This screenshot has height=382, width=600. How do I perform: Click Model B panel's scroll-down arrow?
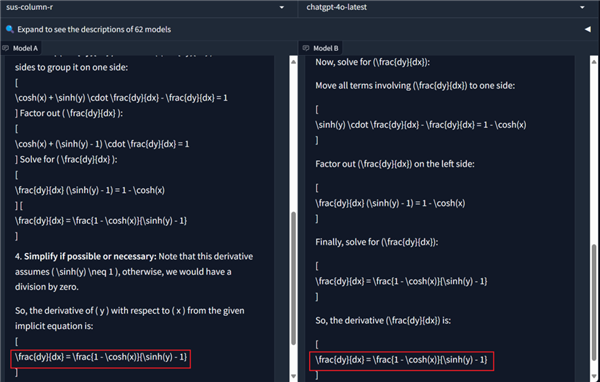[594, 376]
